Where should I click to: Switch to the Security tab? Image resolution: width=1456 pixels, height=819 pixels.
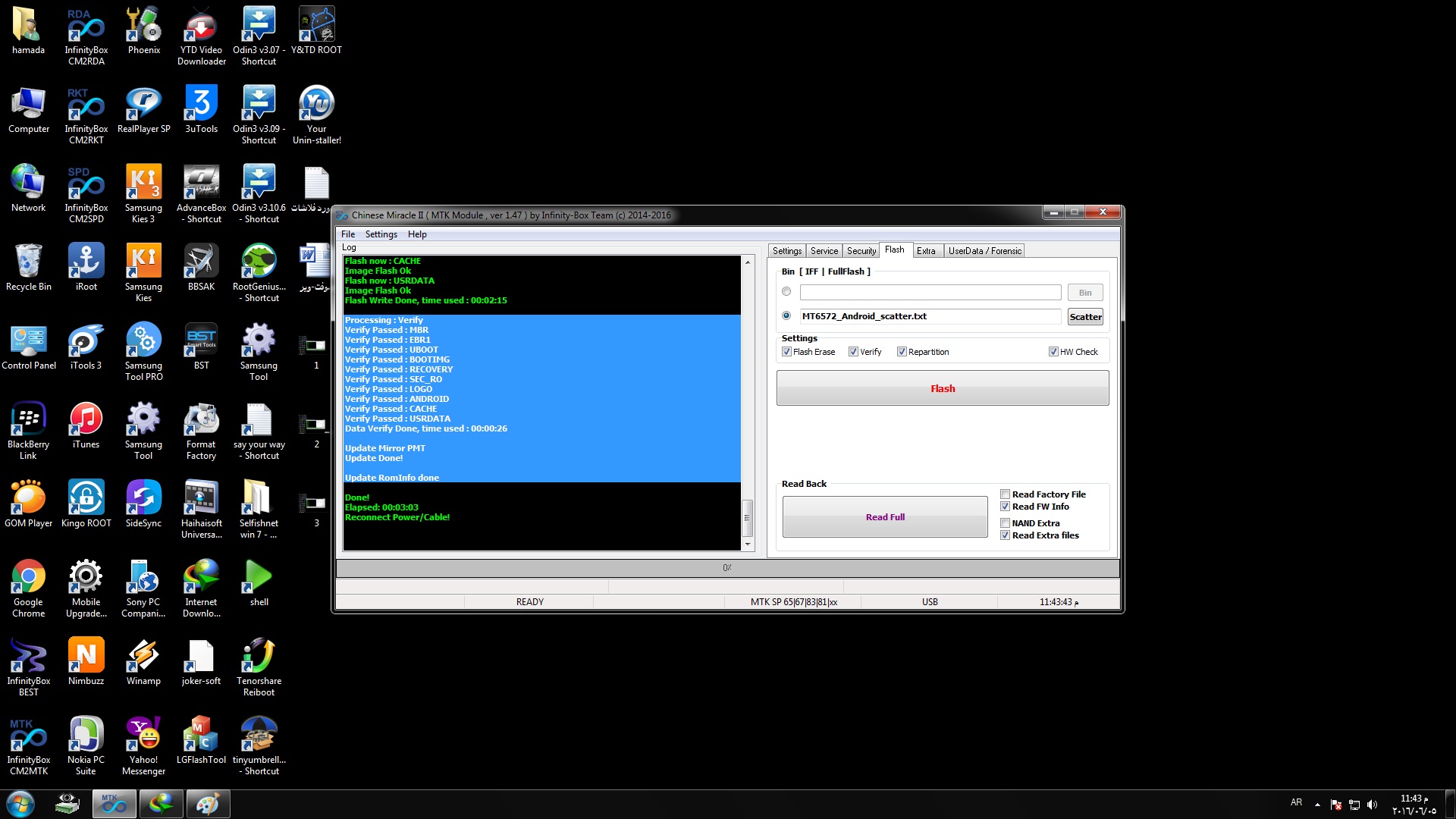coord(861,251)
